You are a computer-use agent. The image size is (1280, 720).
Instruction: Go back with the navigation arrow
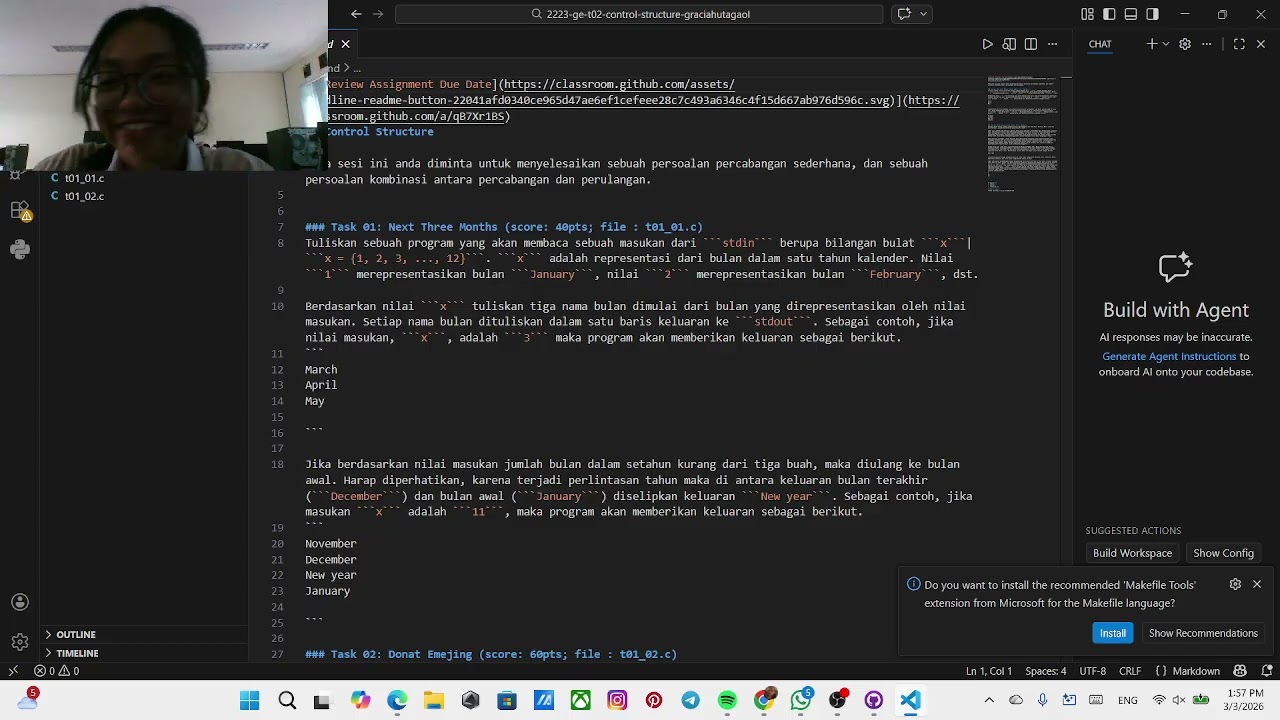pyautogui.click(x=356, y=14)
